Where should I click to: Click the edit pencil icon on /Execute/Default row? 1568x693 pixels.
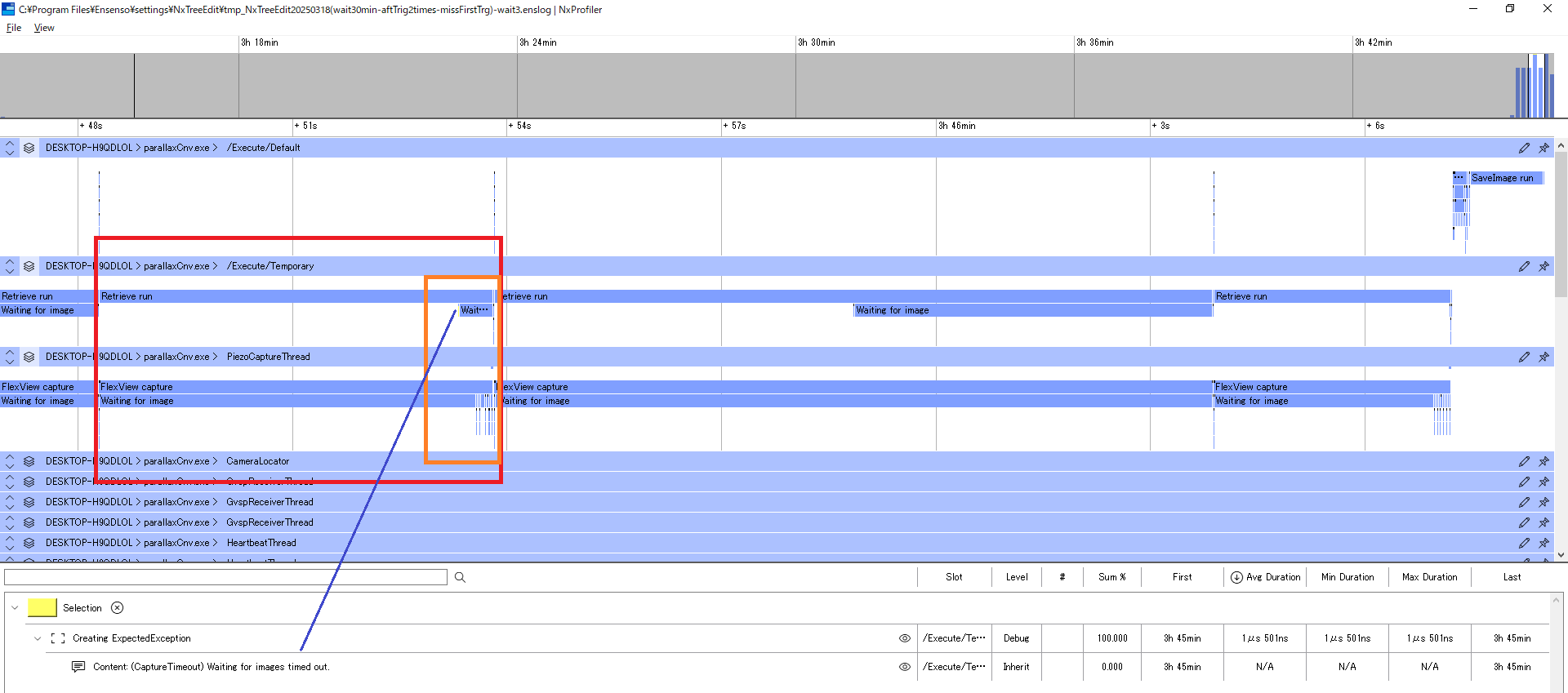(1524, 148)
